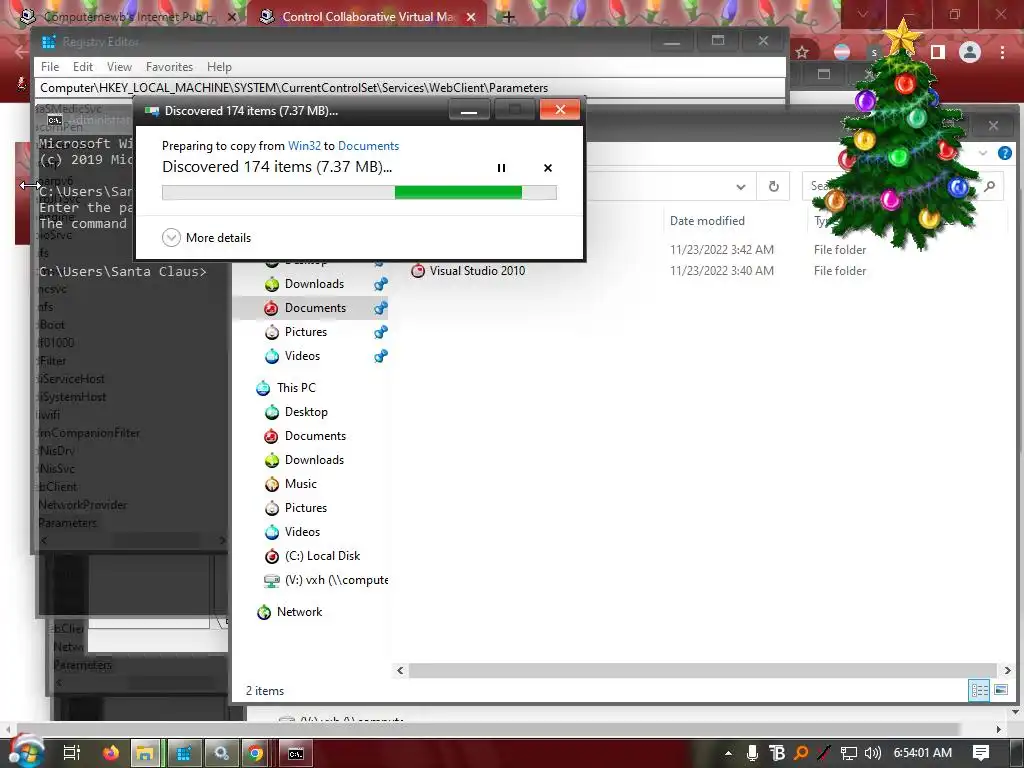Viewport: 1024px width, 768px height.
Task: Switch to Computernewb's Internet Pub tab
Action: click(x=127, y=17)
